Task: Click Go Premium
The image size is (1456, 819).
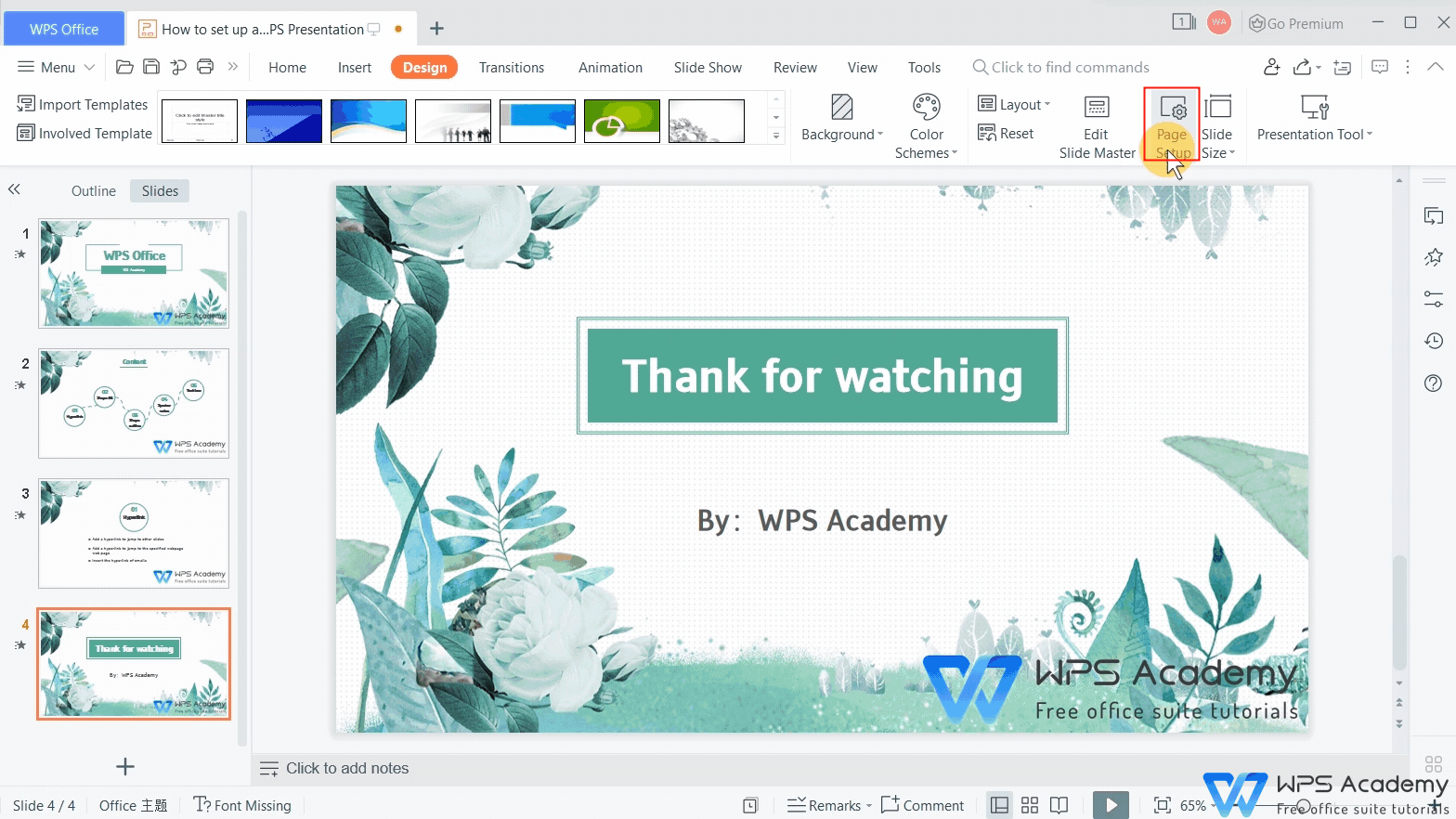Action: click(x=1296, y=23)
